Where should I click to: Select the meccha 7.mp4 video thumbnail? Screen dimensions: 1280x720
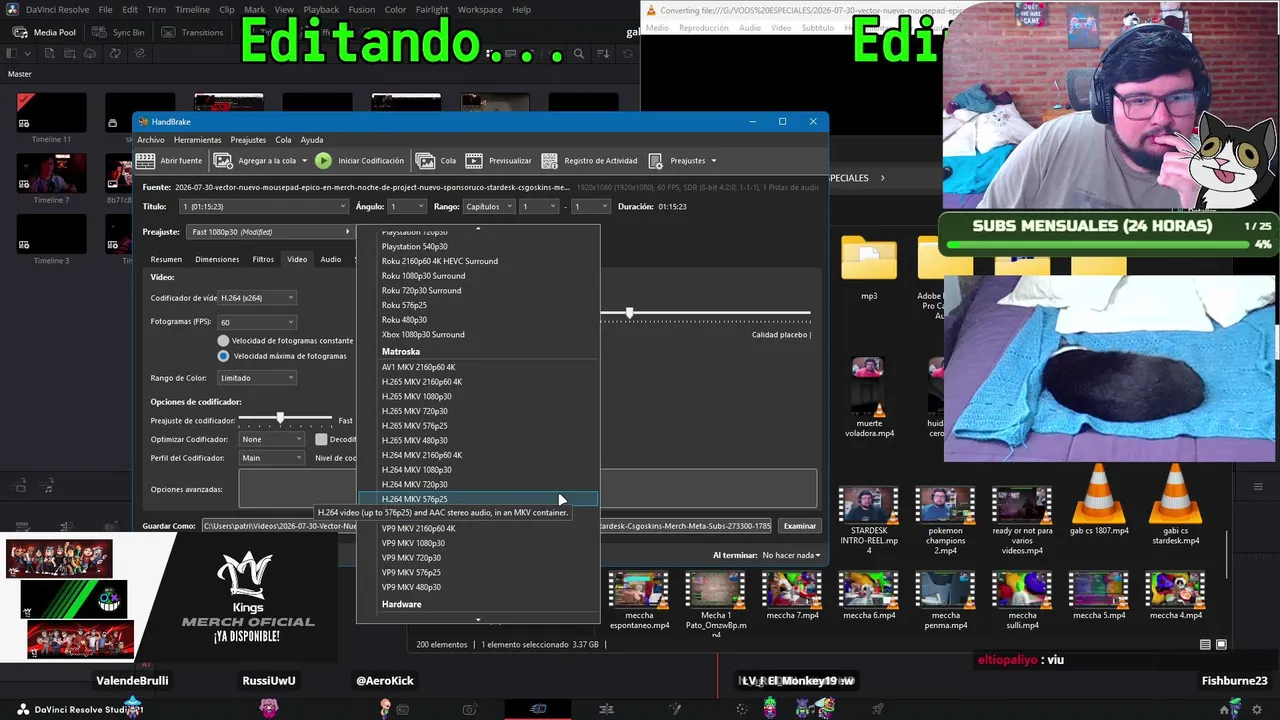point(792,590)
